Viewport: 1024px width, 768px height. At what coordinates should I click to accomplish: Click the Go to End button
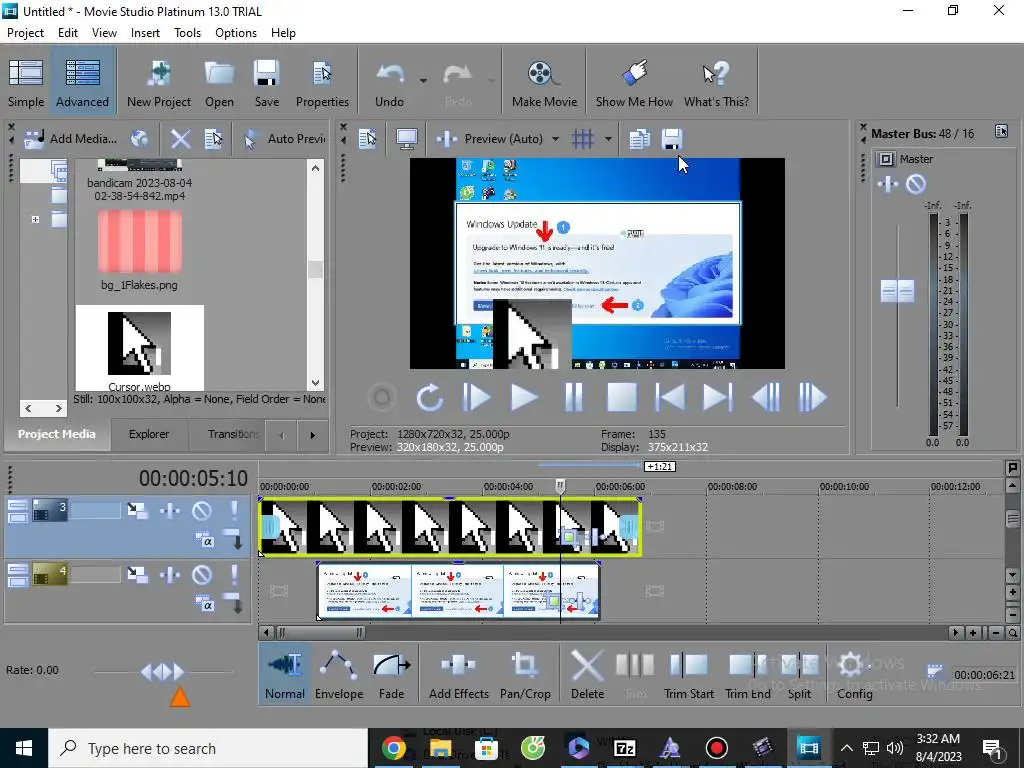coord(717,397)
